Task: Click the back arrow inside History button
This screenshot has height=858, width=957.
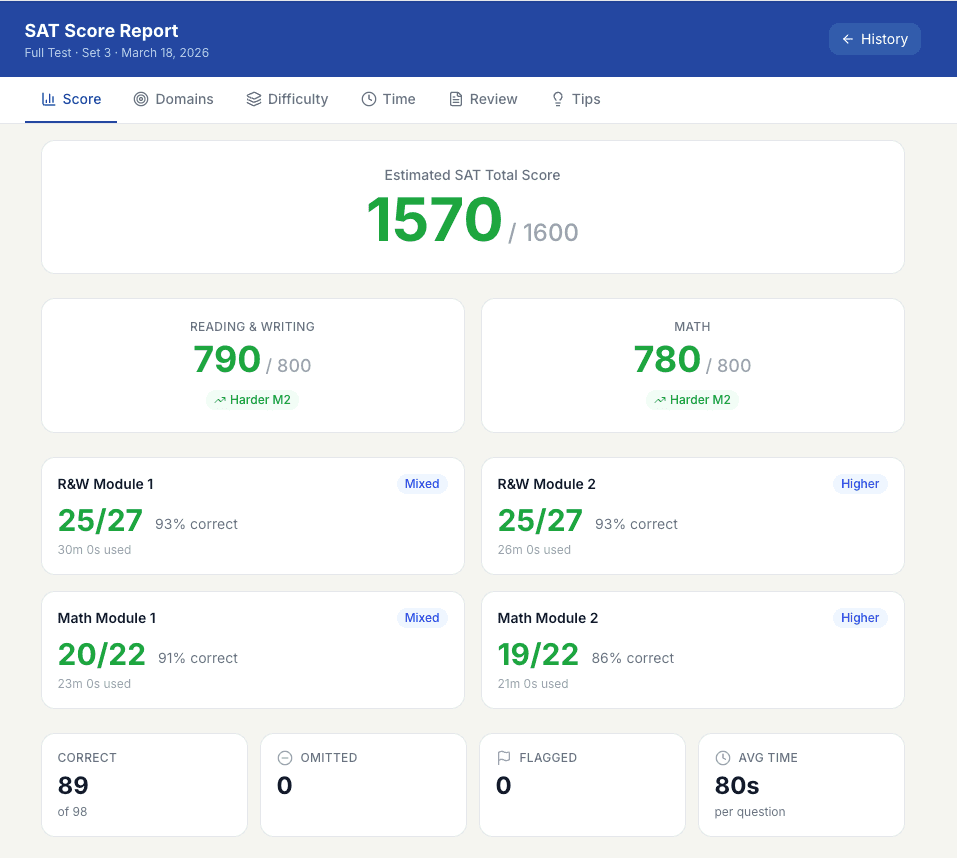Action: click(x=849, y=39)
